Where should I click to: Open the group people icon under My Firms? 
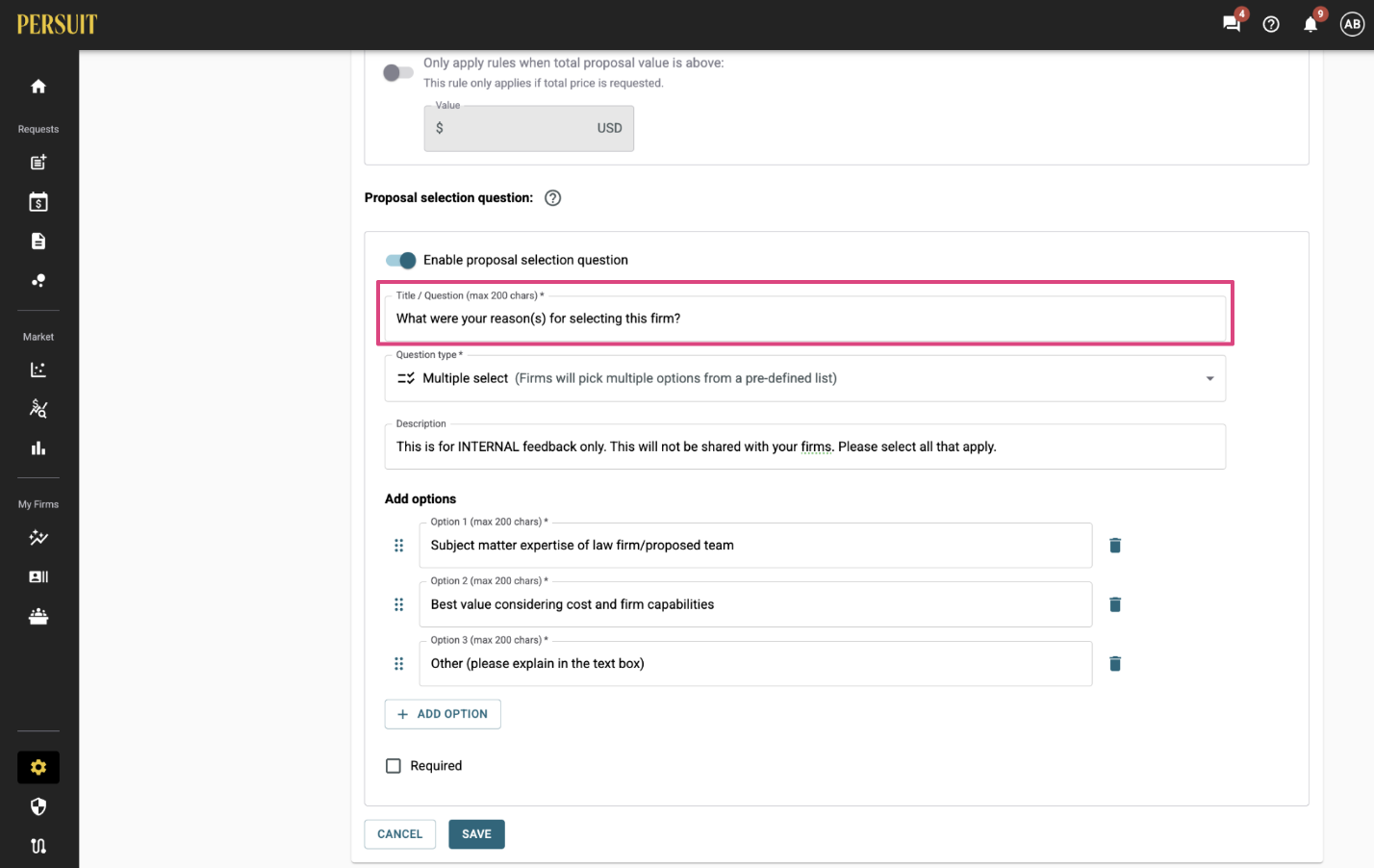coord(38,617)
